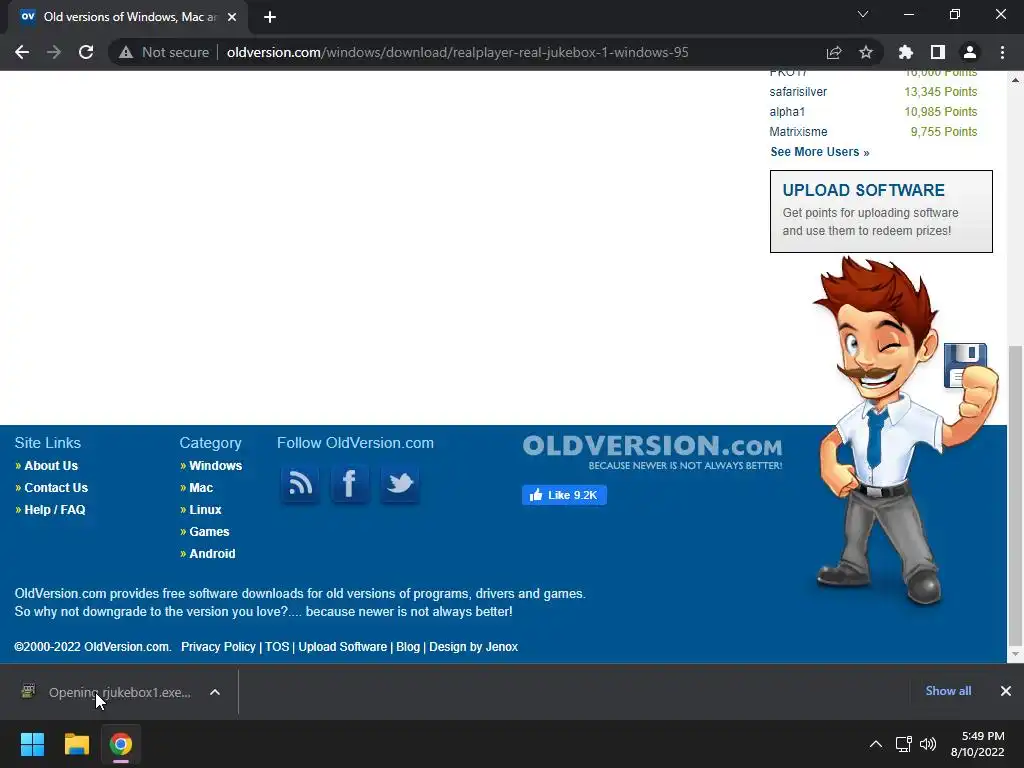Open the network status tray icon
Viewport: 1024px width, 768px height.
(904, 744)
